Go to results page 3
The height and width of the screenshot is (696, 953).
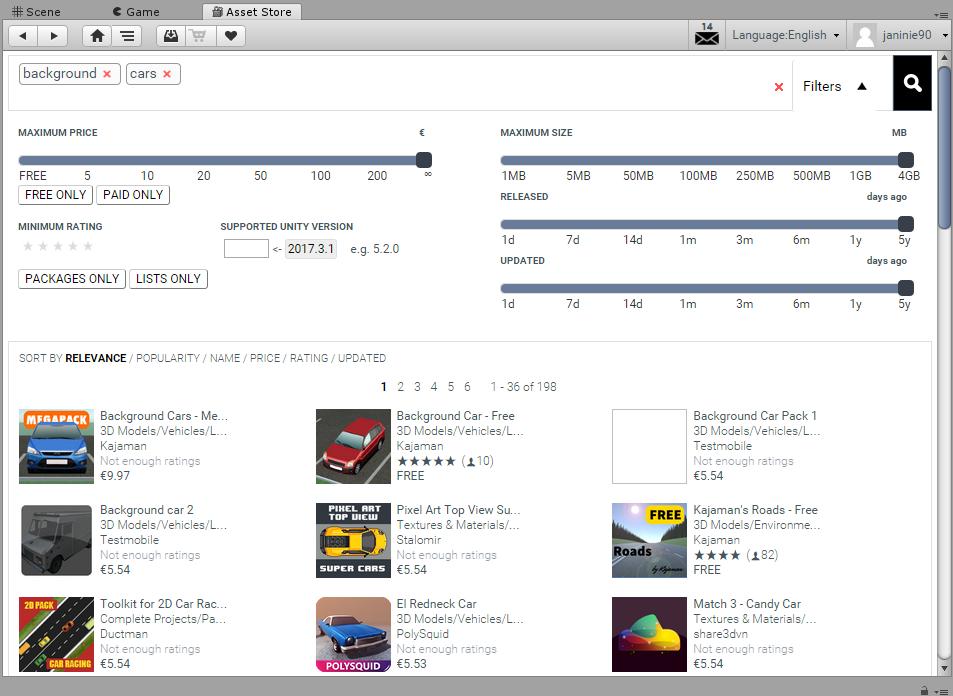417,387
